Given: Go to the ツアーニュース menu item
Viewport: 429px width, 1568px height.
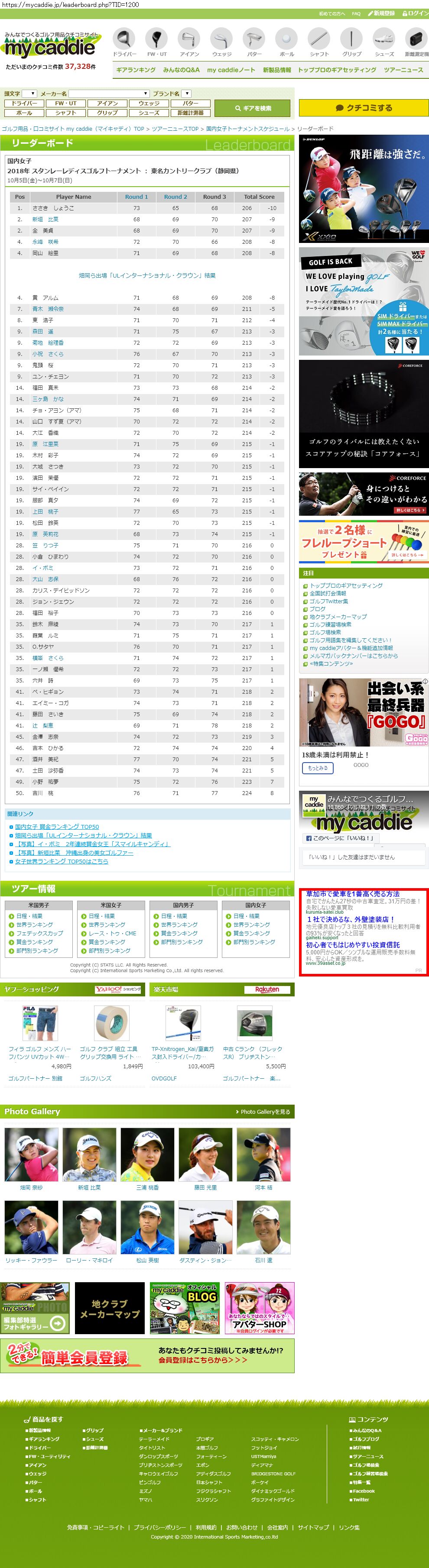Looking at the screenshot, I should pos(403,70).
